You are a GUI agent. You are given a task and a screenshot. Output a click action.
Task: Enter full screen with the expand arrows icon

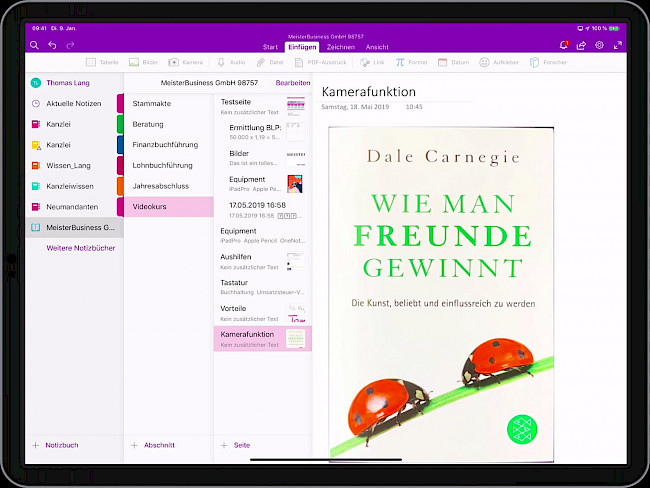pos(617,45)
